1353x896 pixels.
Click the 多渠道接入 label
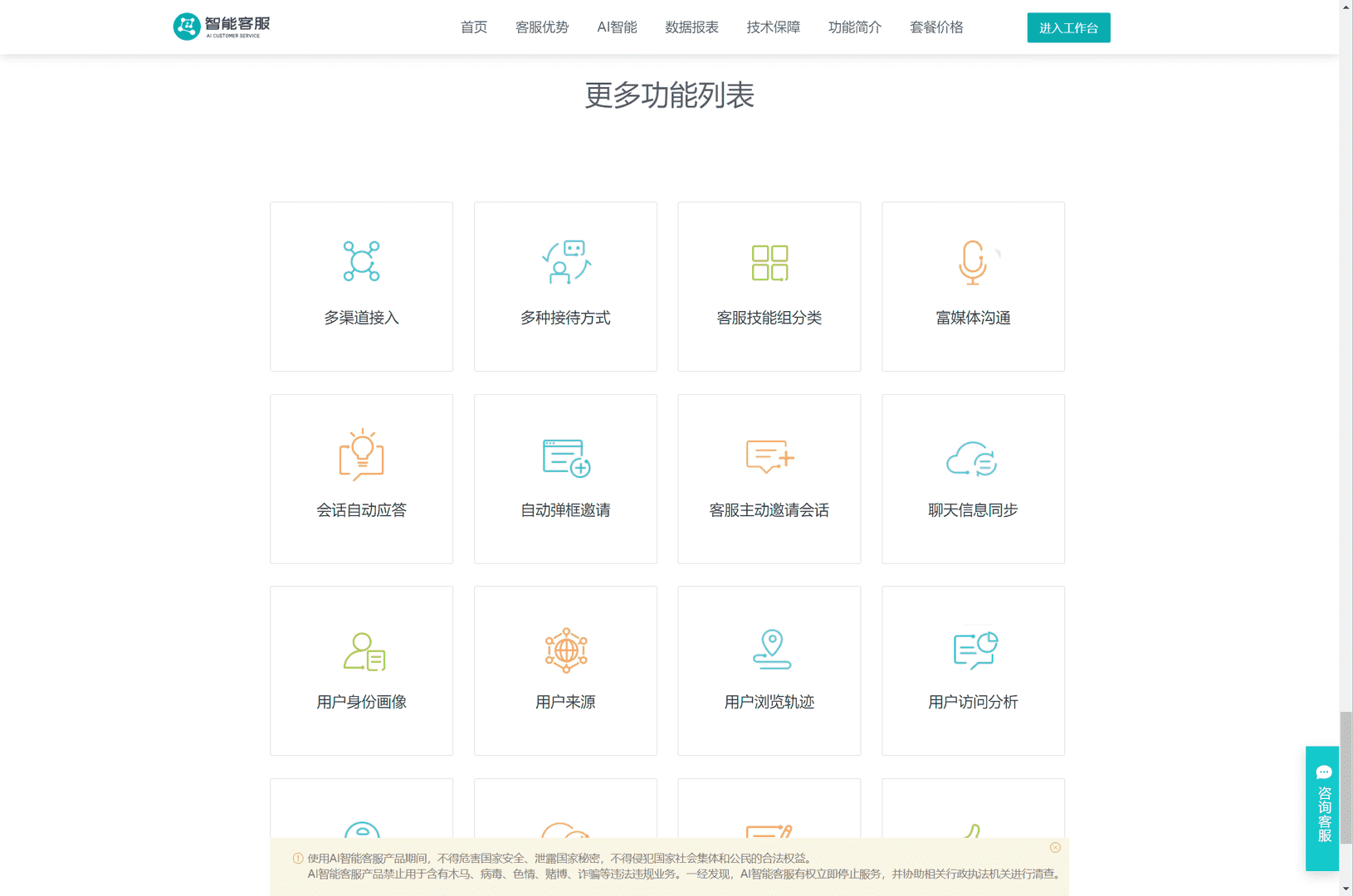362,318
